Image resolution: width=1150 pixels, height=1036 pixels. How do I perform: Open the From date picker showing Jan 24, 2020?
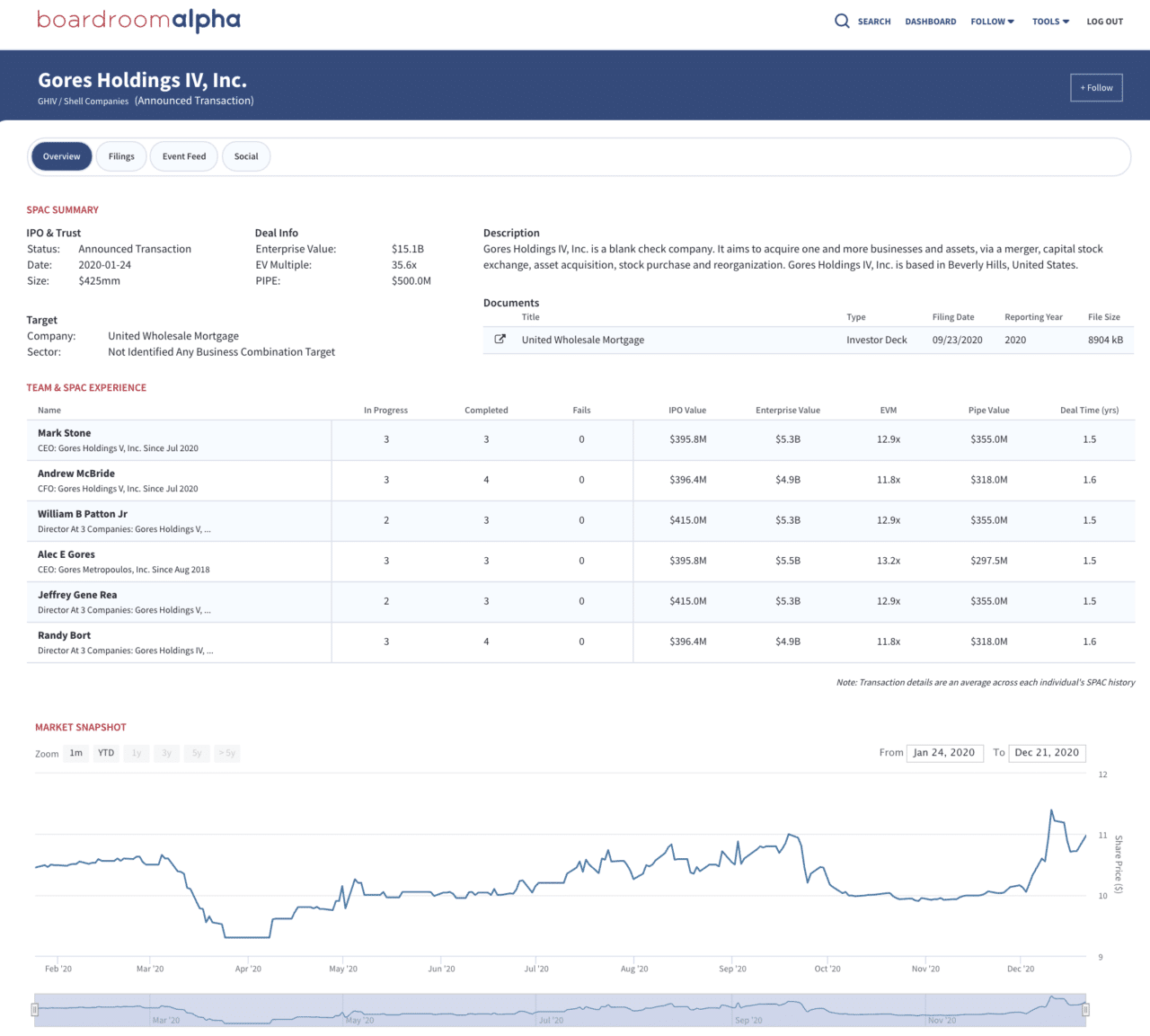point(944,753)
